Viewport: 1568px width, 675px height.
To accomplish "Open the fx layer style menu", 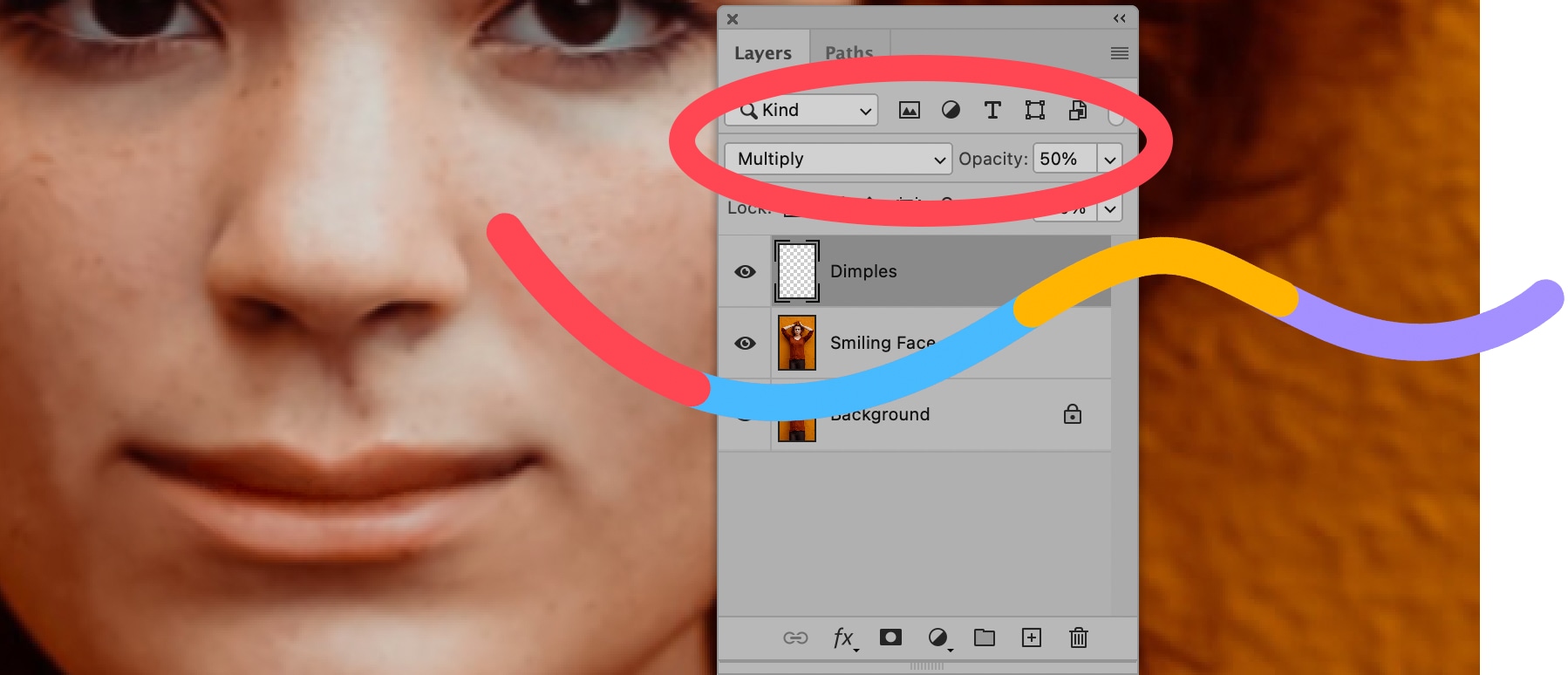I will 843,637.
